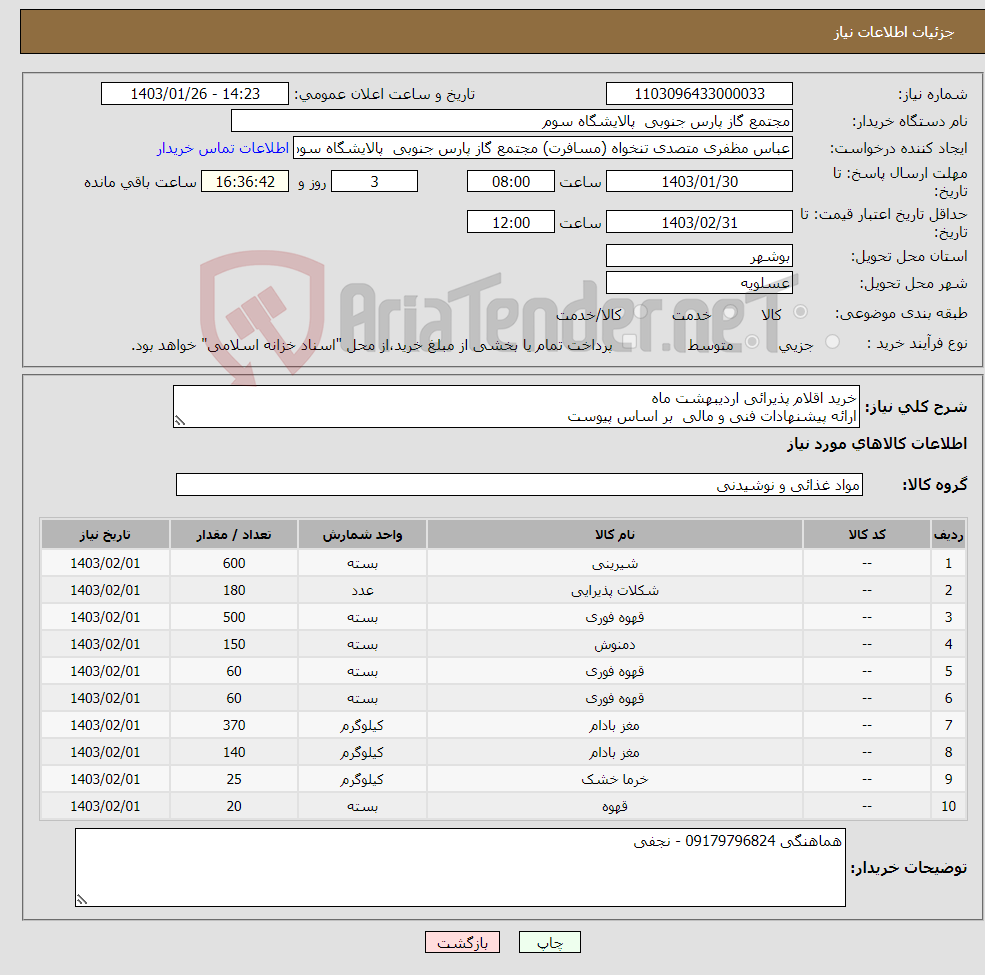Viewport: 985px width, 975px height.
Task: Click the item name شیرینی in row 1
Action: tap(615, 564)
